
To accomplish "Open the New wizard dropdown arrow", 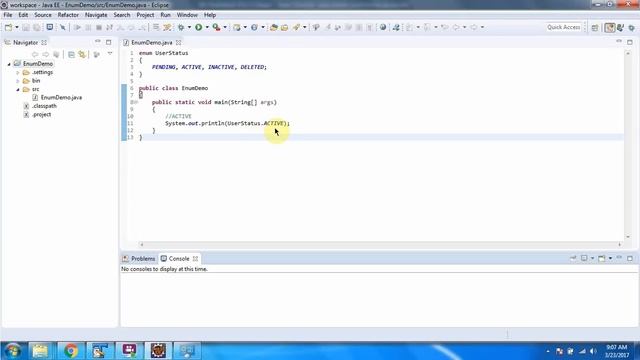I will (17, 27).
